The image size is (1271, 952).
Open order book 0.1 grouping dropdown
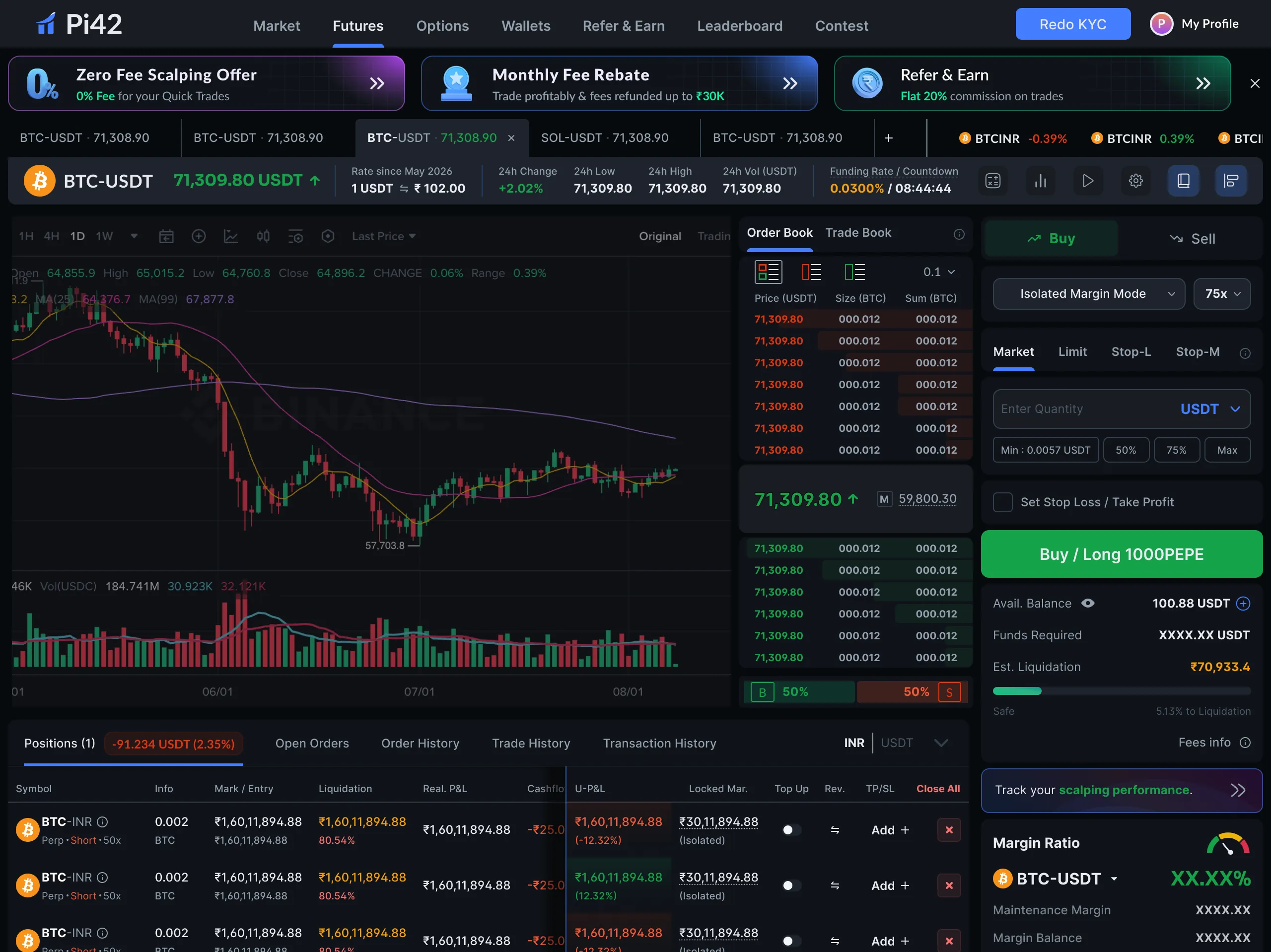coord(939,272)
